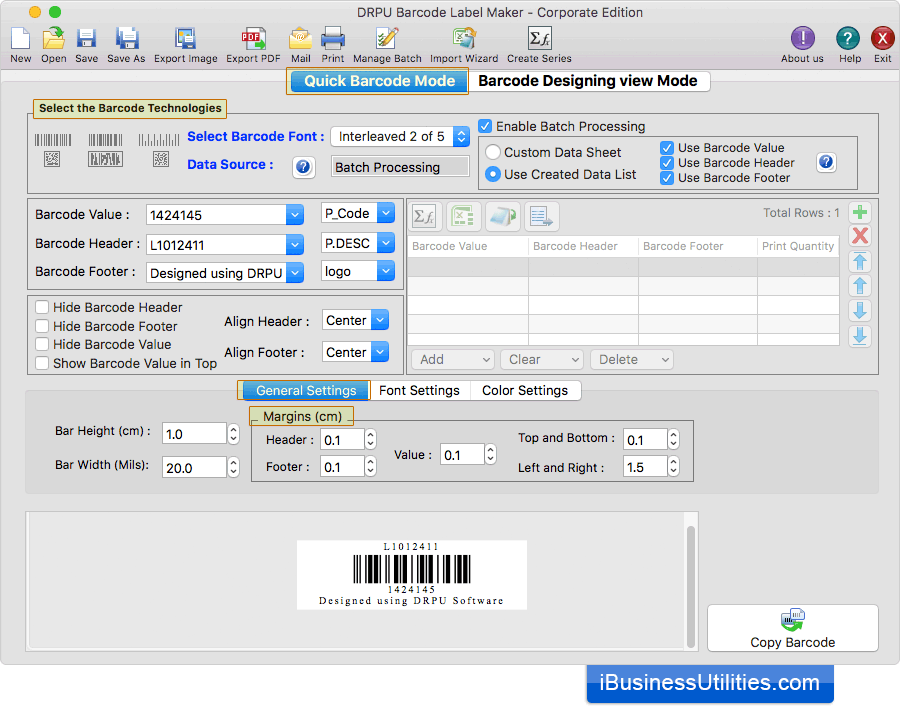This screenshot has height=706, width=900.
Task: Switch to Barcode Designing view Mode
Action: tap(588, 81)
